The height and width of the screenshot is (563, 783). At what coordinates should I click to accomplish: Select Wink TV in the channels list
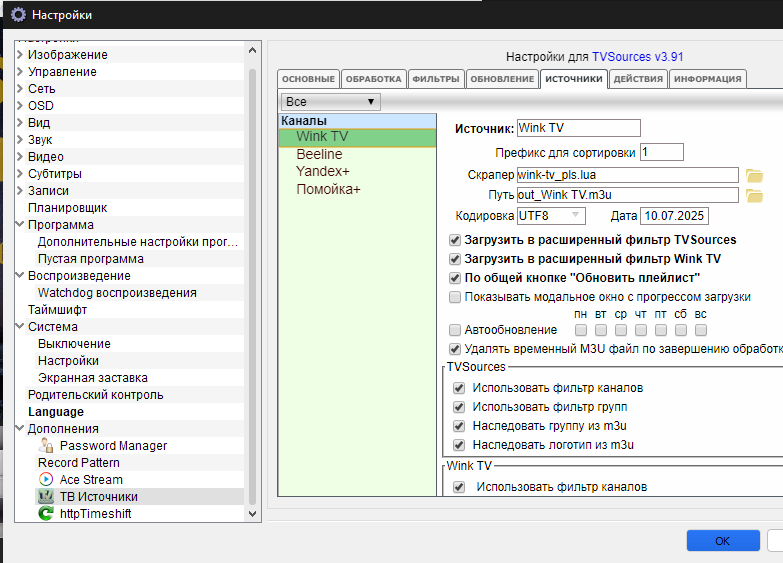(x=357, y=137)
